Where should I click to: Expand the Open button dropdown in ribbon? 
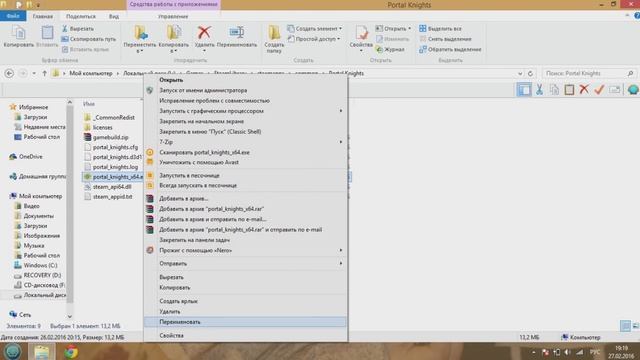409,29
